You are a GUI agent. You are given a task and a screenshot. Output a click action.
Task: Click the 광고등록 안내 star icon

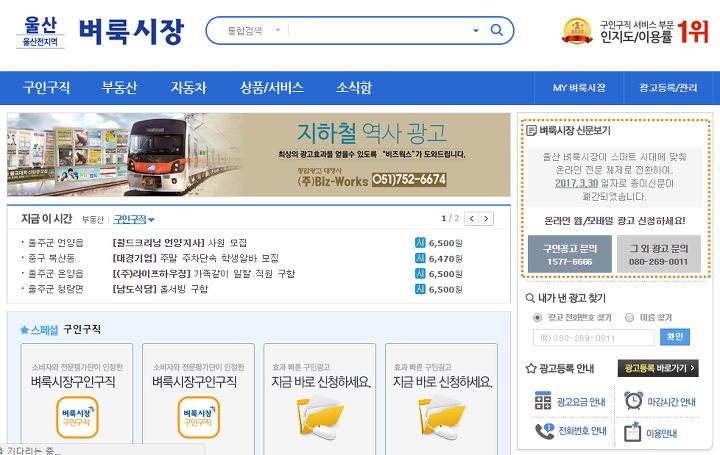(531, 368)
